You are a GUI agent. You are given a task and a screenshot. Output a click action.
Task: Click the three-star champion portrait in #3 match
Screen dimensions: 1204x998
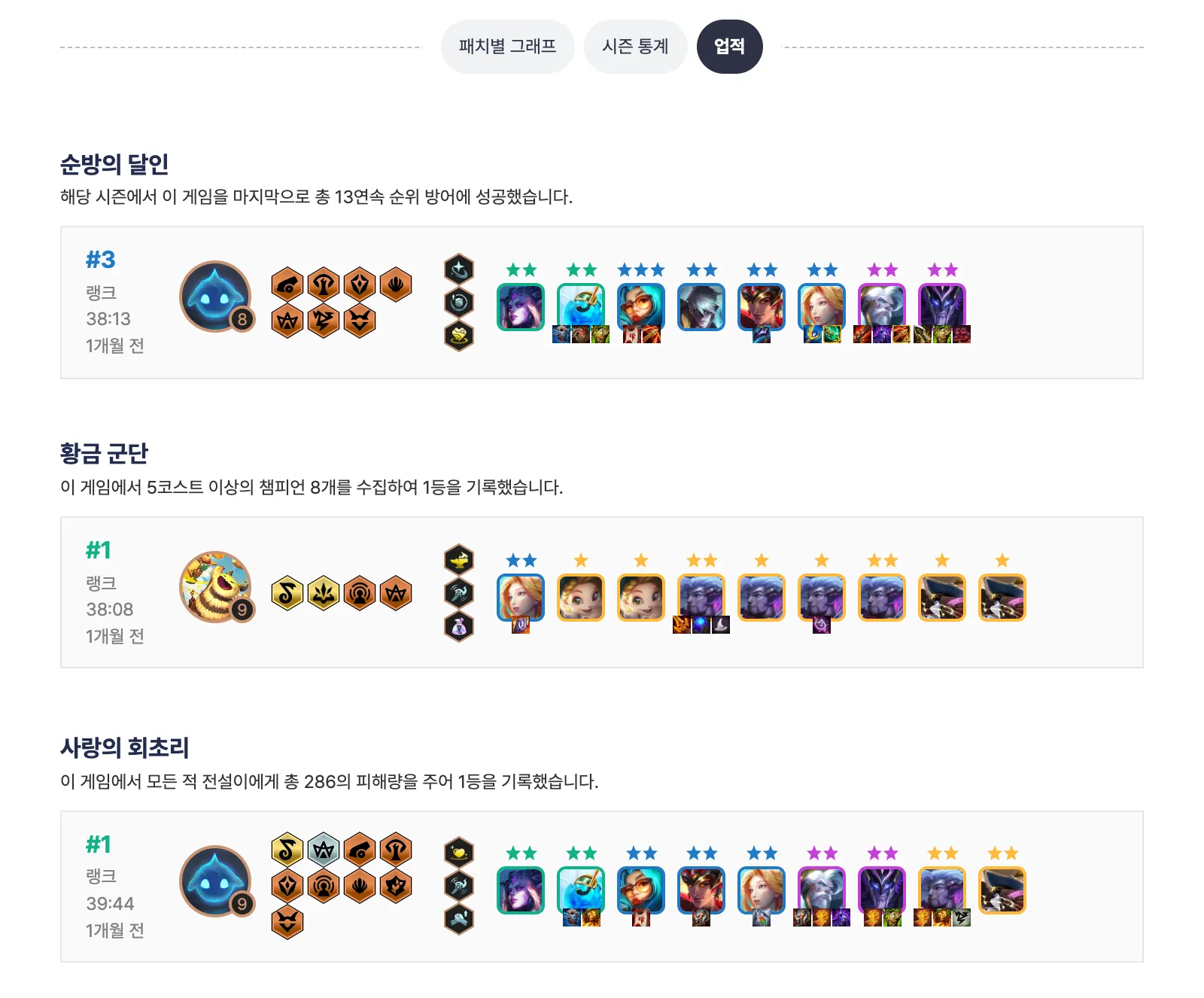tap(641, 307)
